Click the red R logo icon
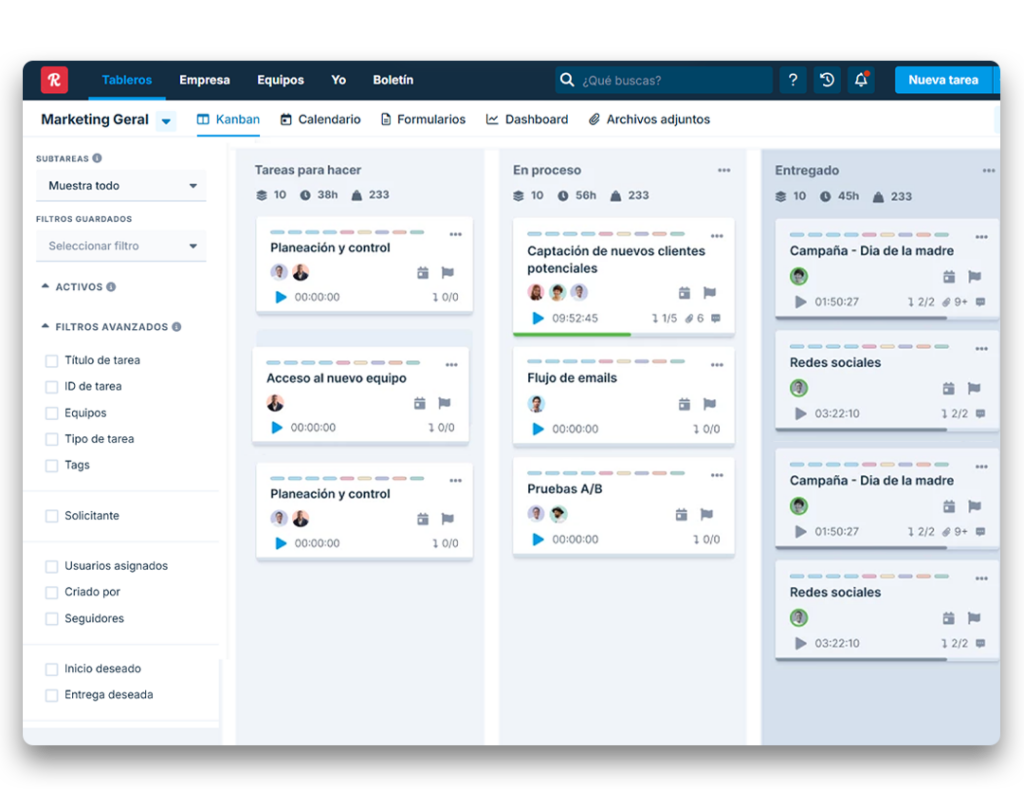Screen dimensions: 1024x806 (54, 80)
